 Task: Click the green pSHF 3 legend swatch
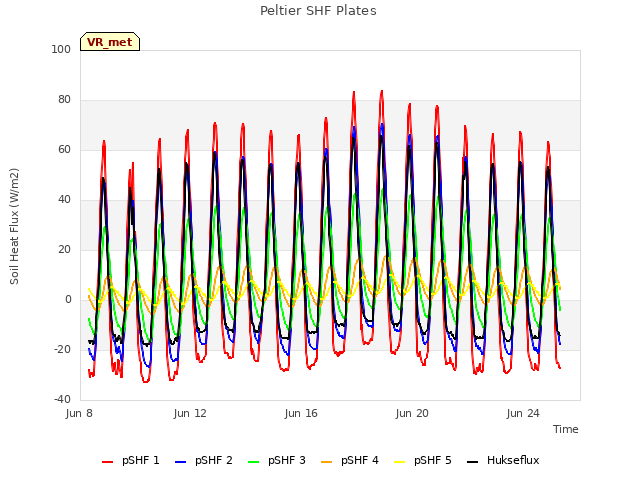pyautogui.click(x=253, y=462)
